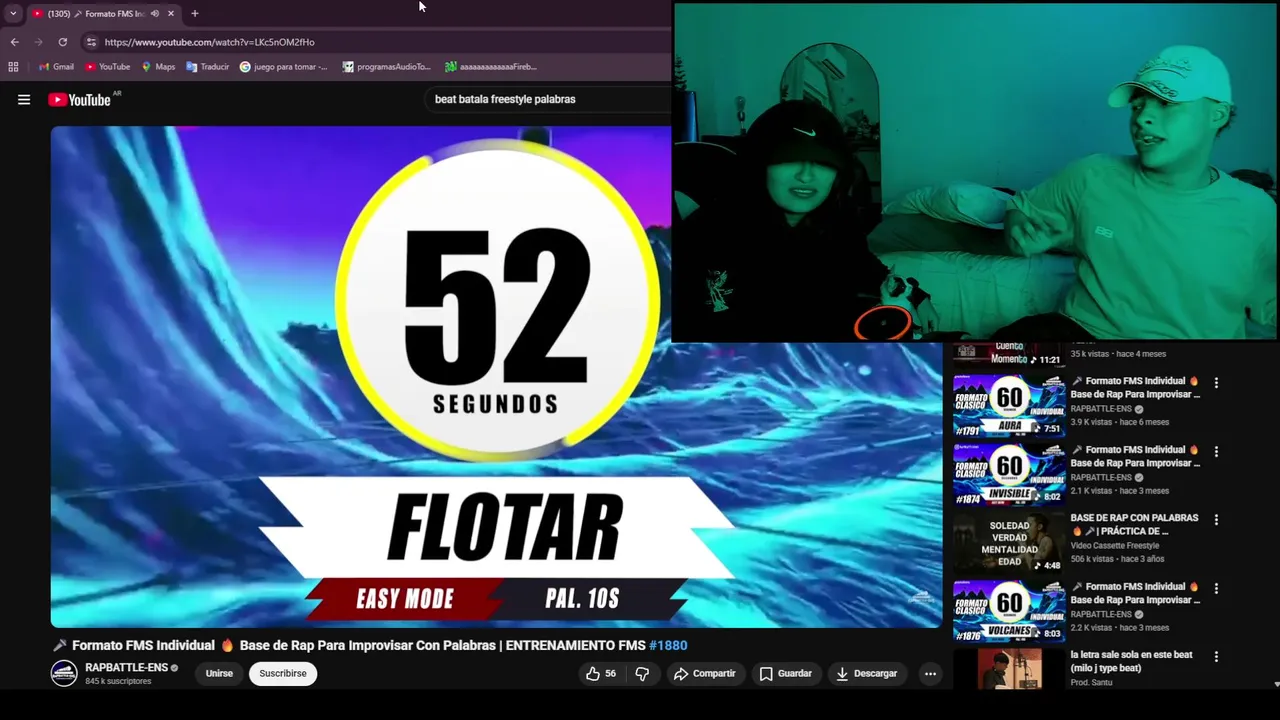Viewport: 1280px width, 720px height.
Task: Open 'la letra sale sola' video thumbnail
Action: [x=1009, y=668]
